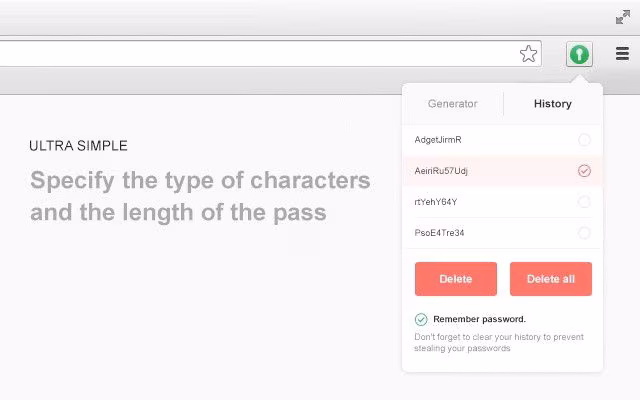Click the fullscreen expand arrows icon
This screenshot has width=640, height=400.
[x=622, y=17]
